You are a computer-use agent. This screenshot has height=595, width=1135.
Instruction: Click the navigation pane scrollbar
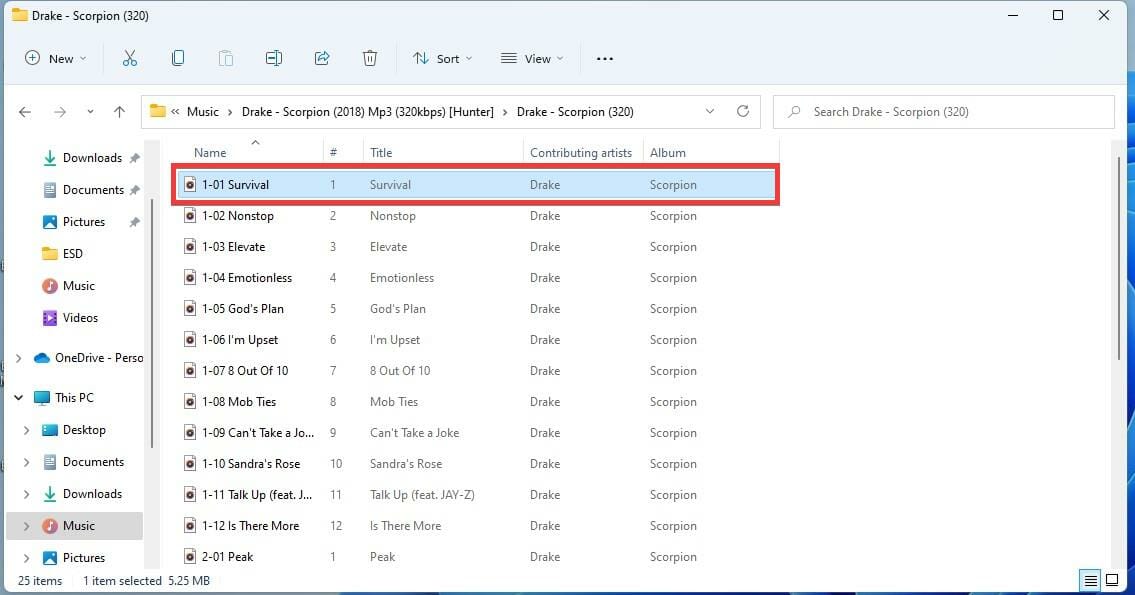151,322
